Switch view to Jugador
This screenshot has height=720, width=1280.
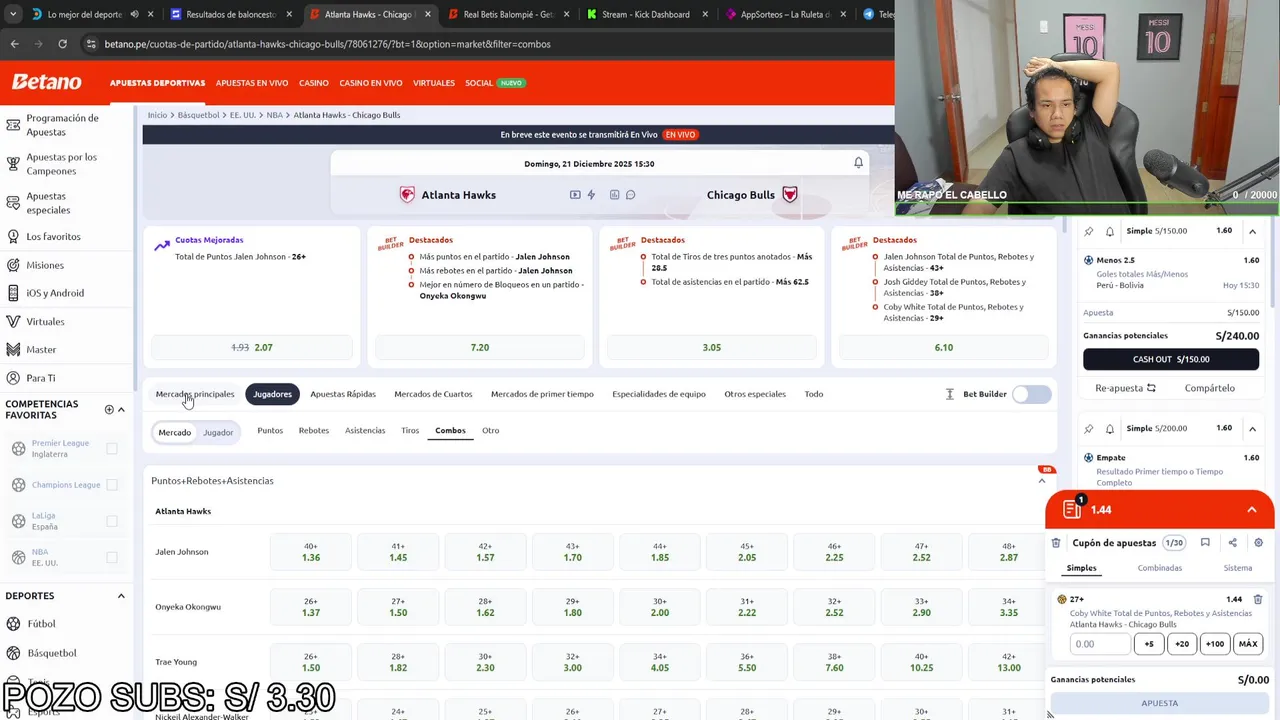click(218, 432)
